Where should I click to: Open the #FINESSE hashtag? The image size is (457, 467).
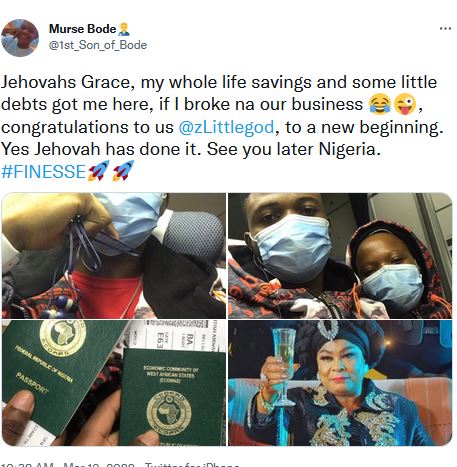tap(44, 172)
